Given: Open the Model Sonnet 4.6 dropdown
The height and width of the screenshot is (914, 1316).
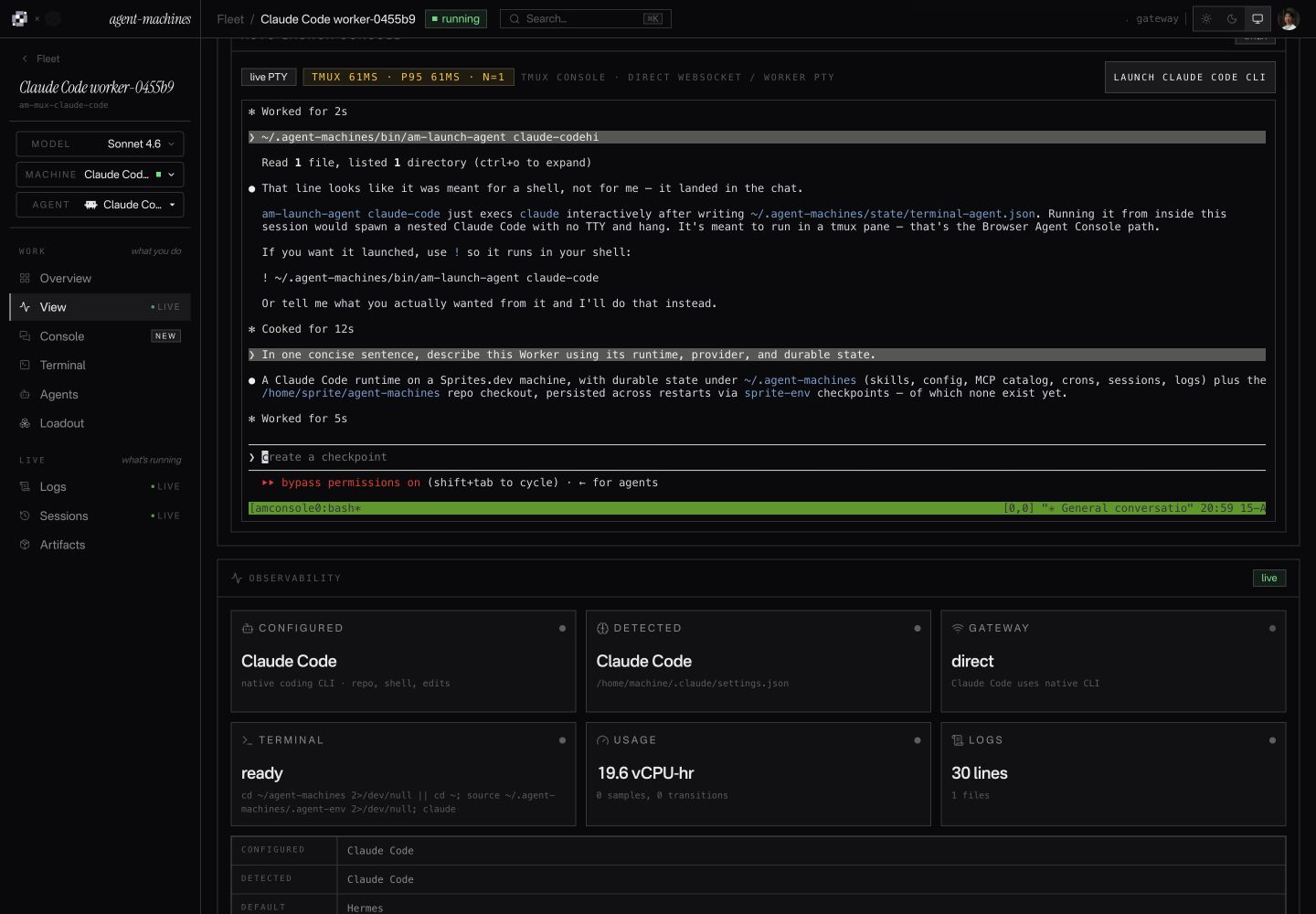Looking at the screenshot, I should point(100,143).
